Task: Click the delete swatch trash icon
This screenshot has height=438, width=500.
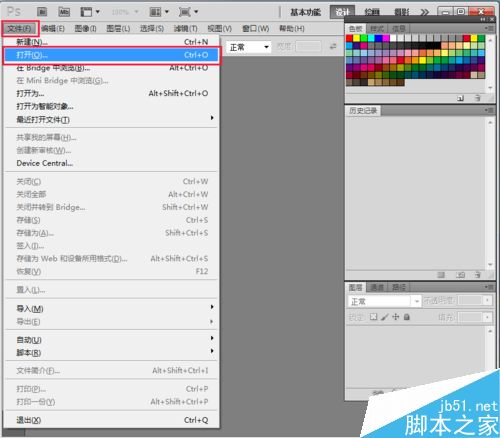Action: 477,98
